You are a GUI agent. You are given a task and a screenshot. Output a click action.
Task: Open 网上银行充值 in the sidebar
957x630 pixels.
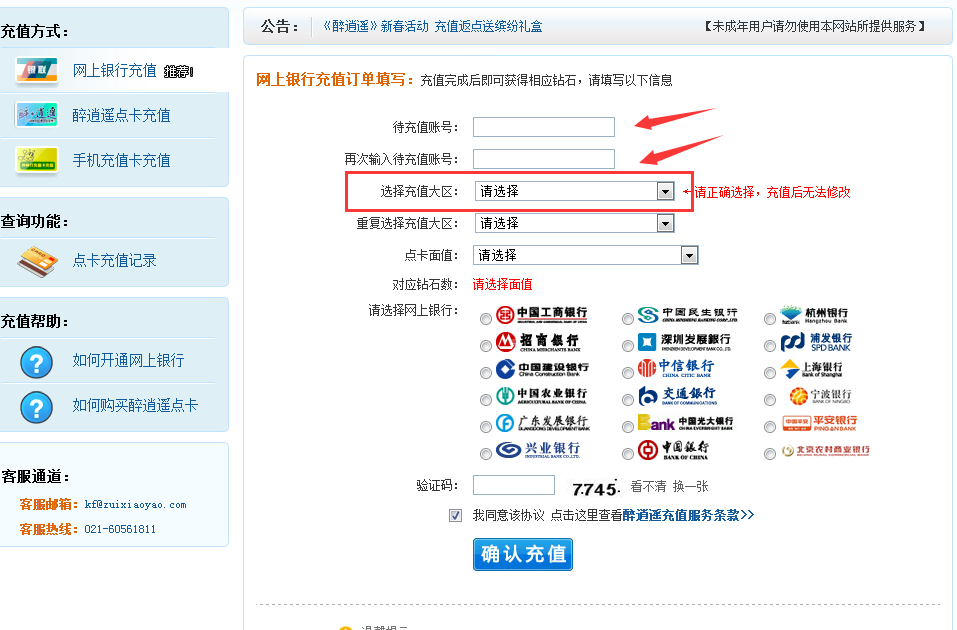click(x=115, y=71)
